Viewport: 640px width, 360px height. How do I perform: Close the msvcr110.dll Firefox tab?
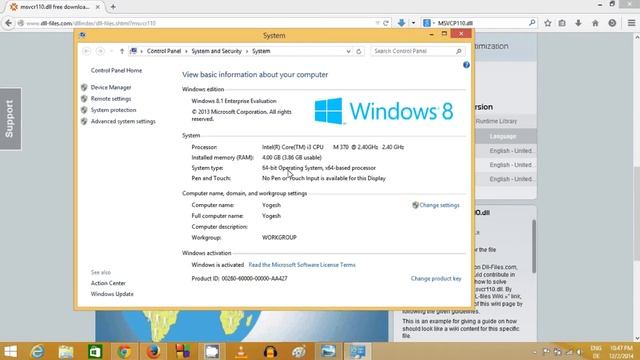(98, 7)
